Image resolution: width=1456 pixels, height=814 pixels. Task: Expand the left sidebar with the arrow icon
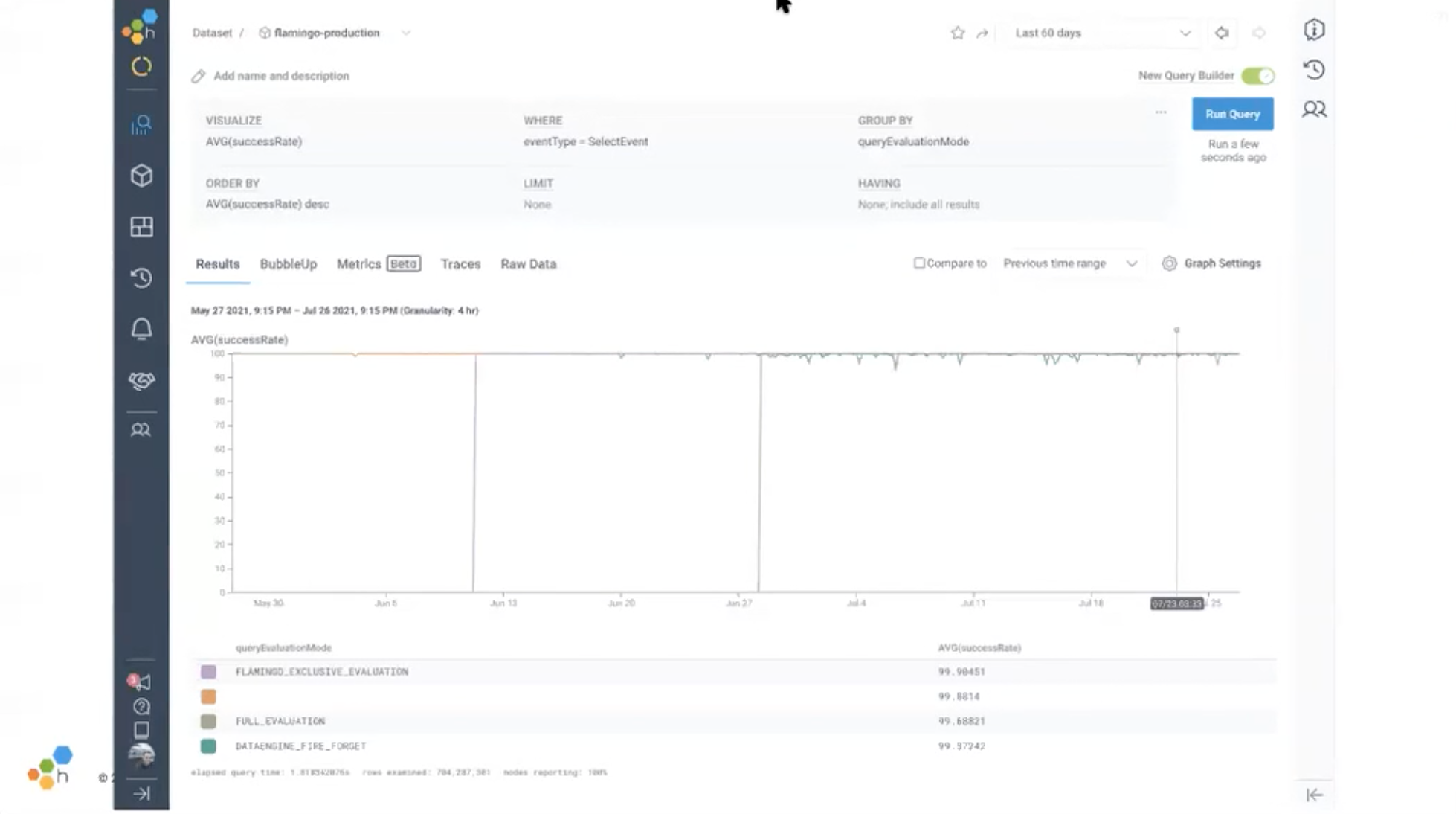141,794
